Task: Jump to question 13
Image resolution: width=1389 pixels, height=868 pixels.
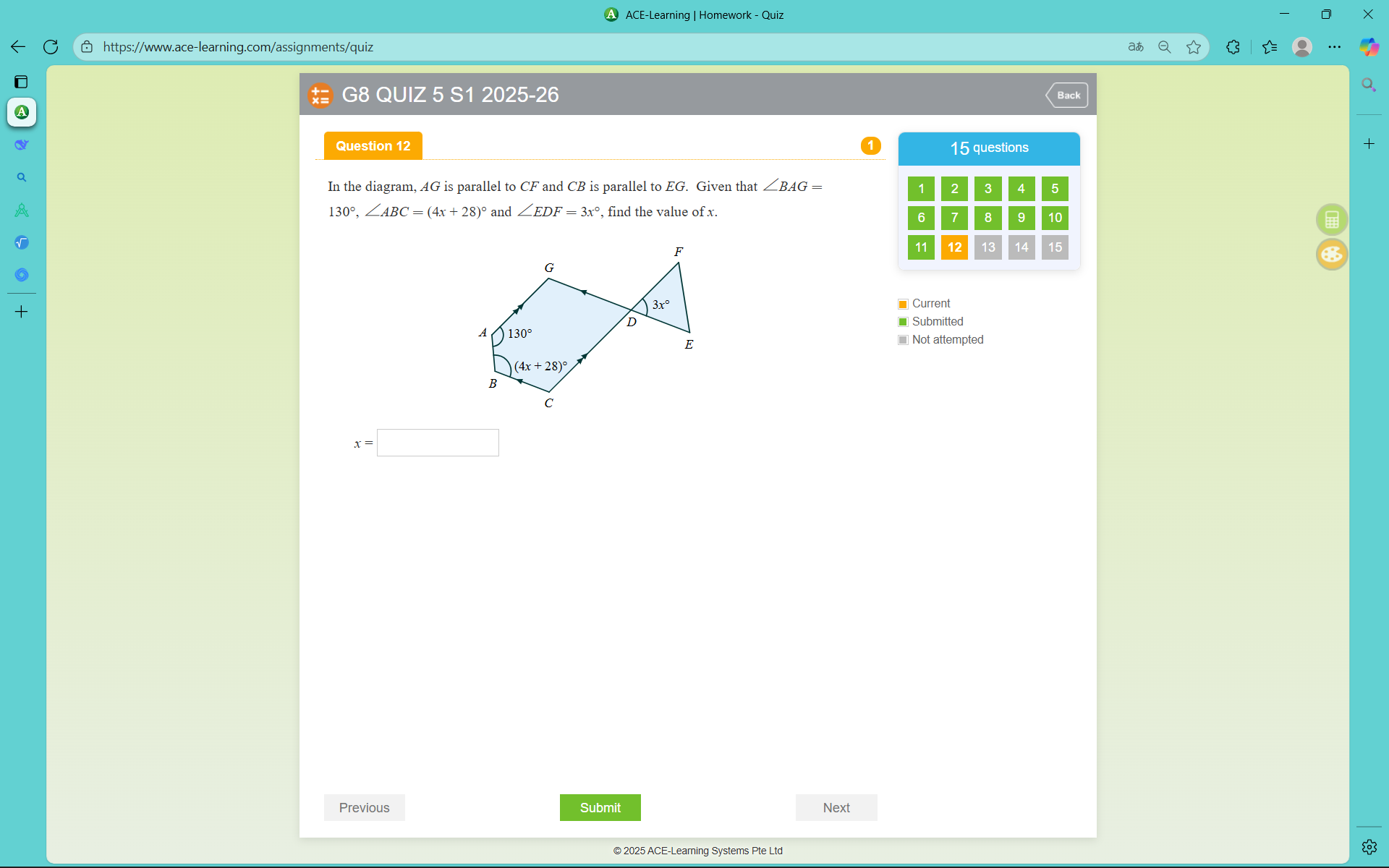Action: 987,247
